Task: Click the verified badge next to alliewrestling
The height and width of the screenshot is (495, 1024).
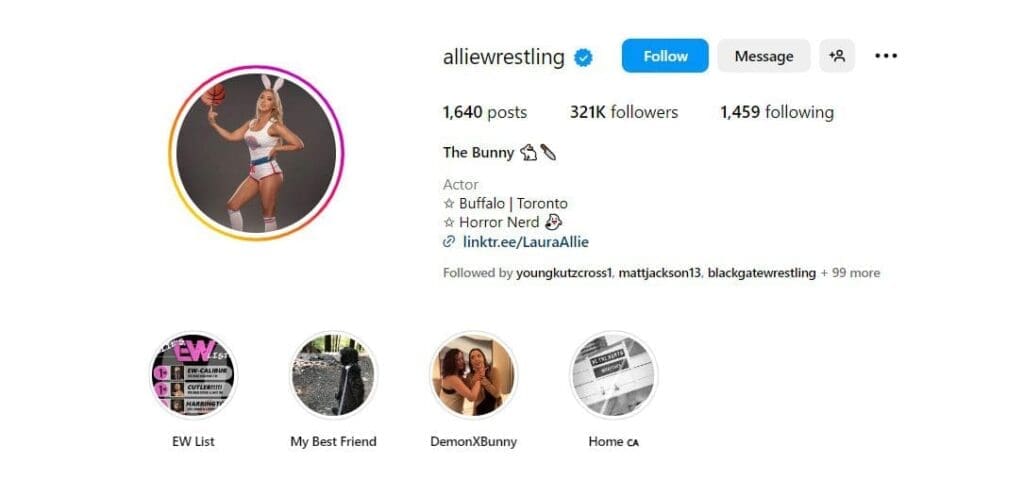Action: 583,58
